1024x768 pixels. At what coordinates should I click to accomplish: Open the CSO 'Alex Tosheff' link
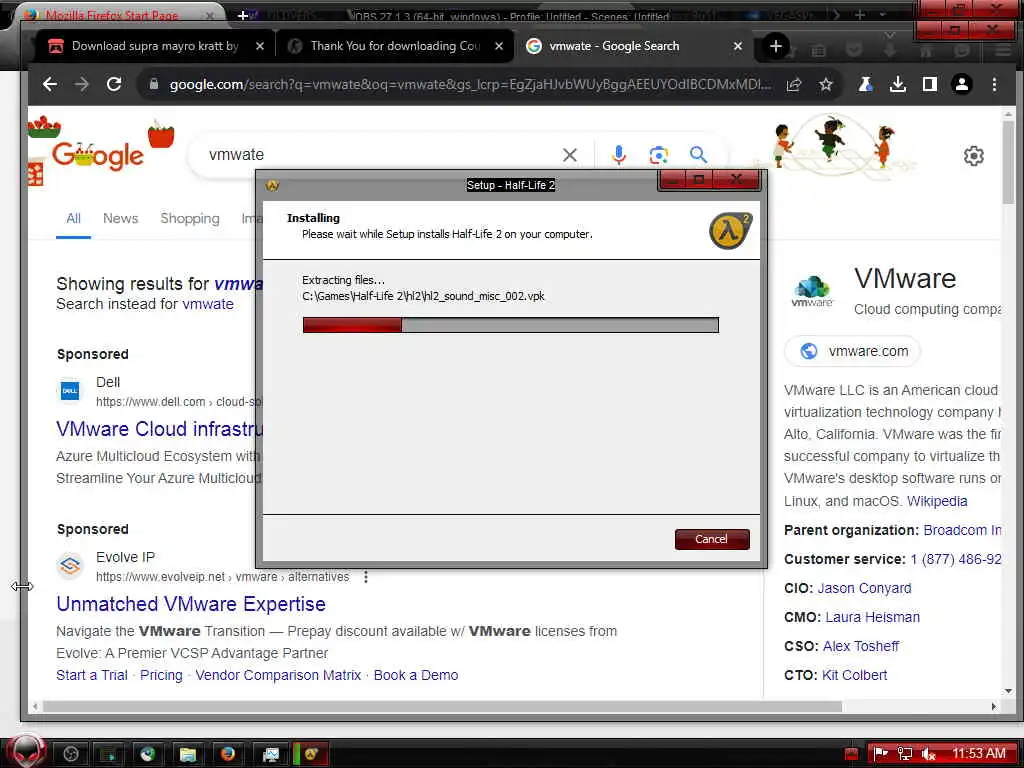[x=861, y=646]
